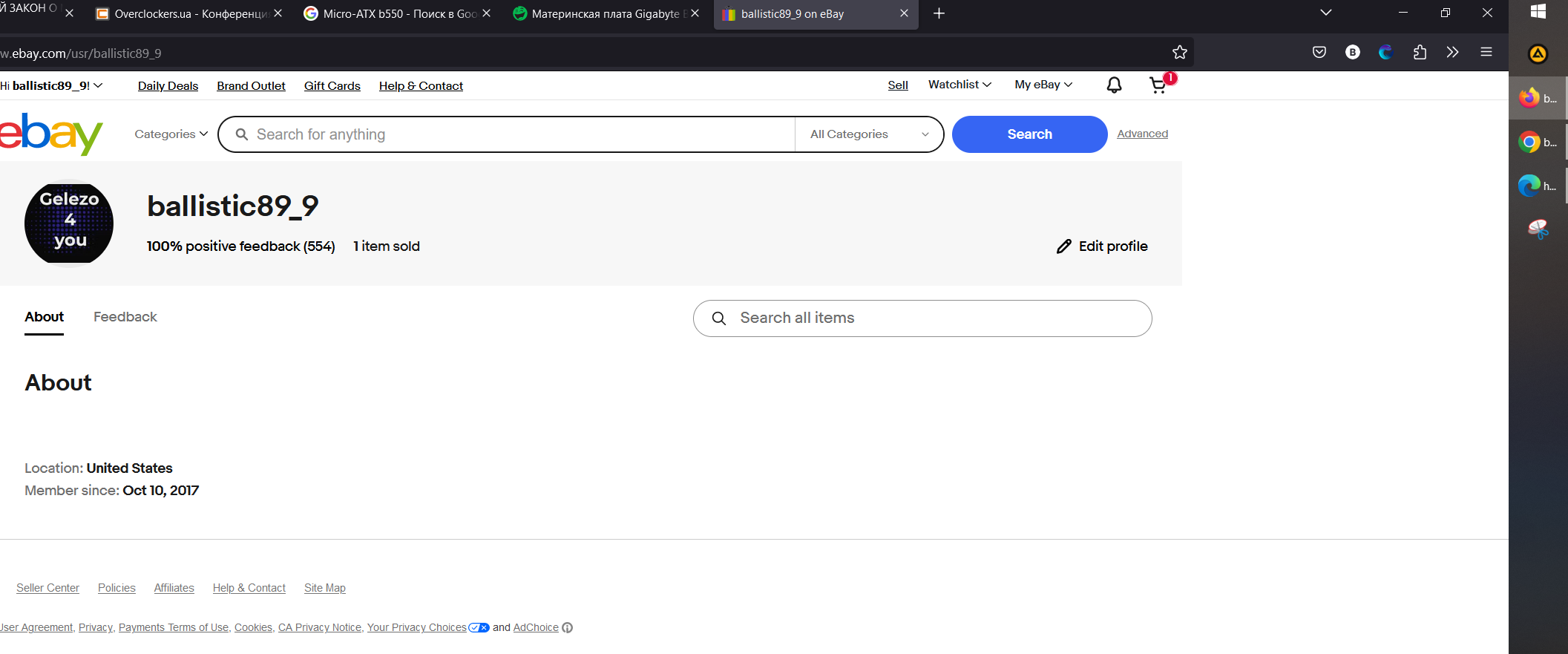Screen dimensions: 1568x654
Task: Open Help & Contact in the top bar
Action: [x=421, y=86]
